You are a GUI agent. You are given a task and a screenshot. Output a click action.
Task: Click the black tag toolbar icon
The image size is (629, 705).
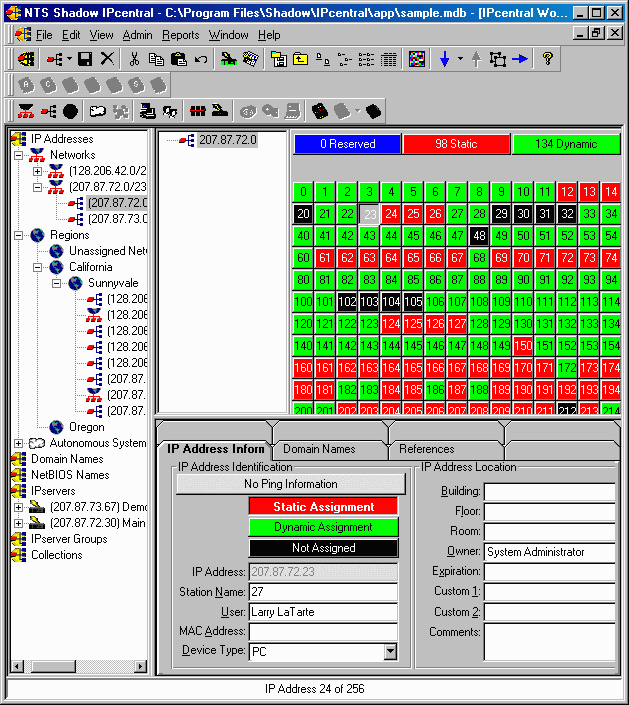(x=373, y=111)
